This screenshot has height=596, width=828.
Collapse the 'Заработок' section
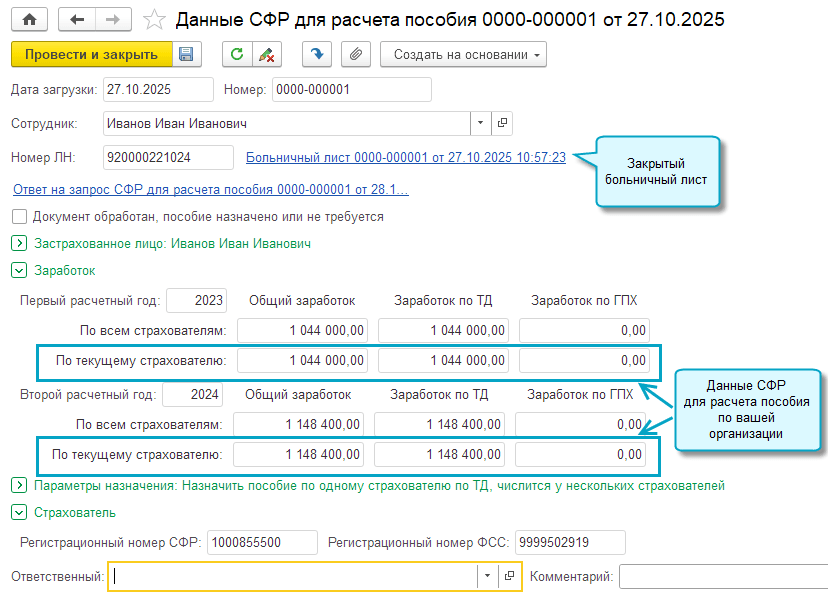click(x=18, y=270)
